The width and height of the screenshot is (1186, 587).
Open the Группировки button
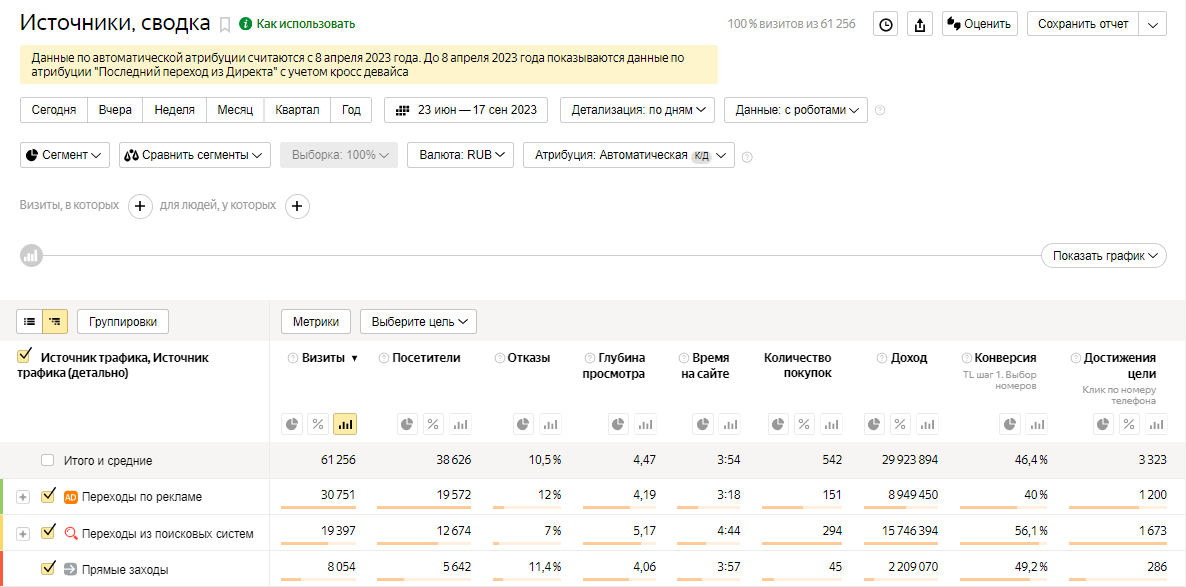[x=123, y=321]
